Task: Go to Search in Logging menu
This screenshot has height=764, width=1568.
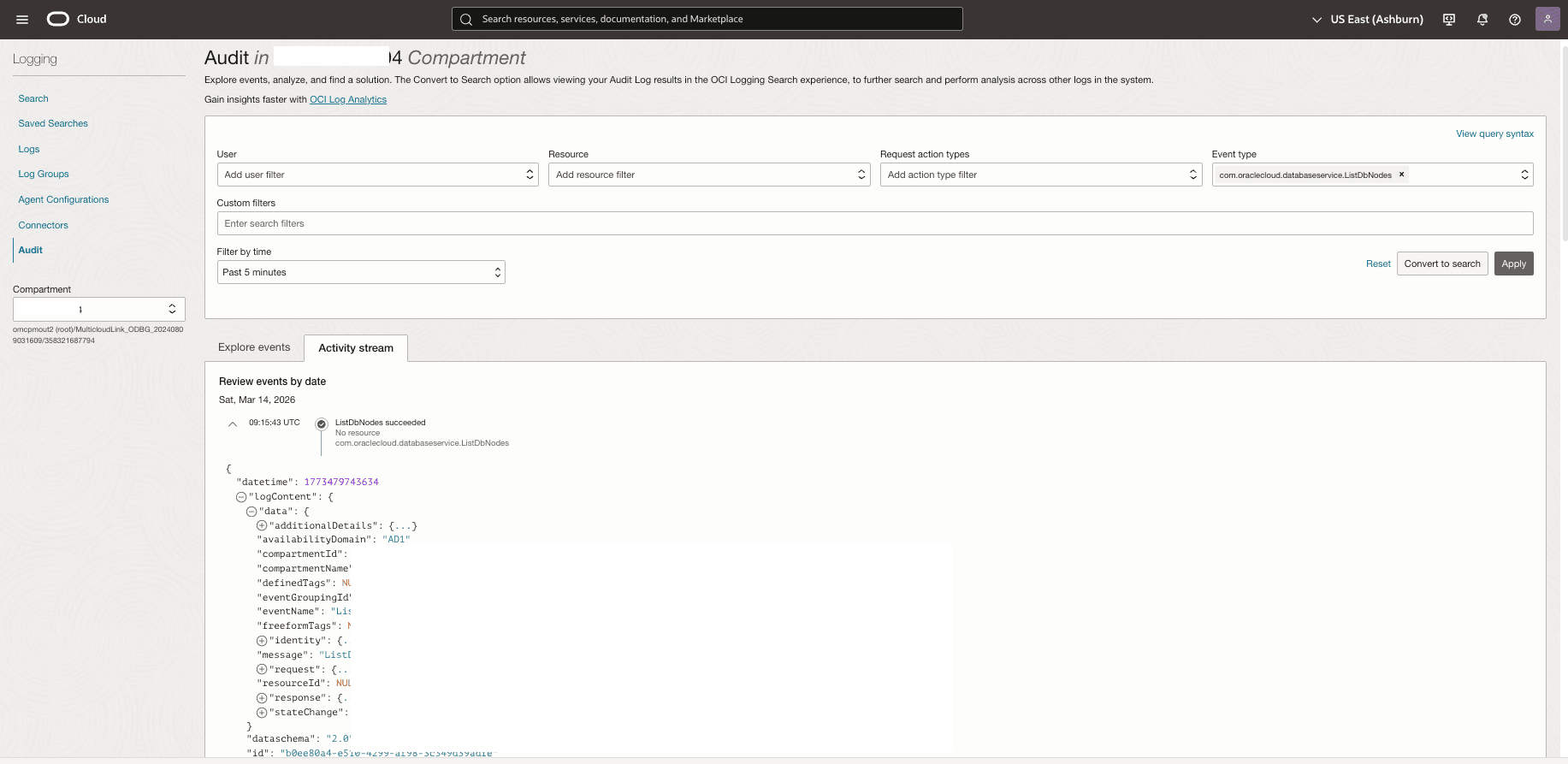Action: coord(33,98)
